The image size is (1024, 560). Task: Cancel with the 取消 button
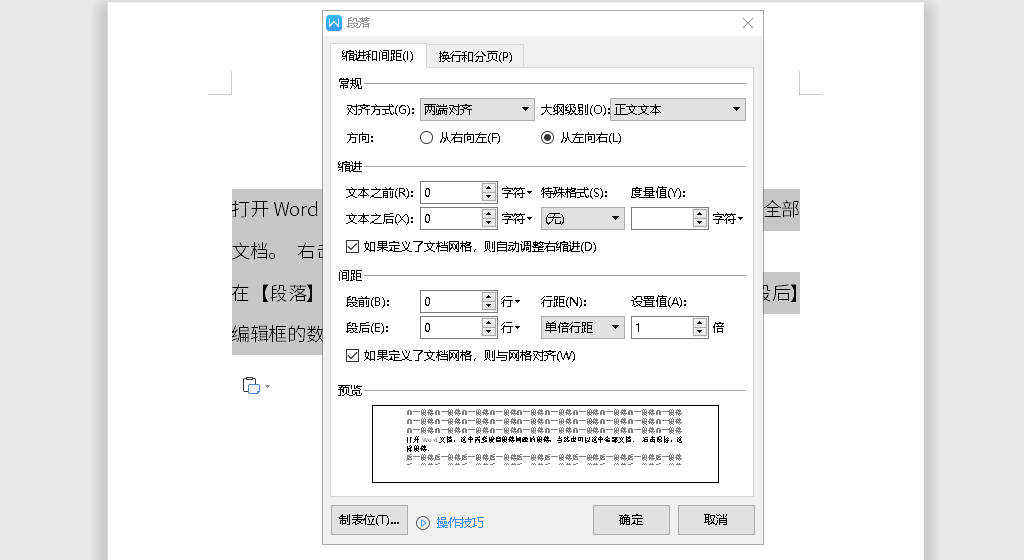pos(716,520)
